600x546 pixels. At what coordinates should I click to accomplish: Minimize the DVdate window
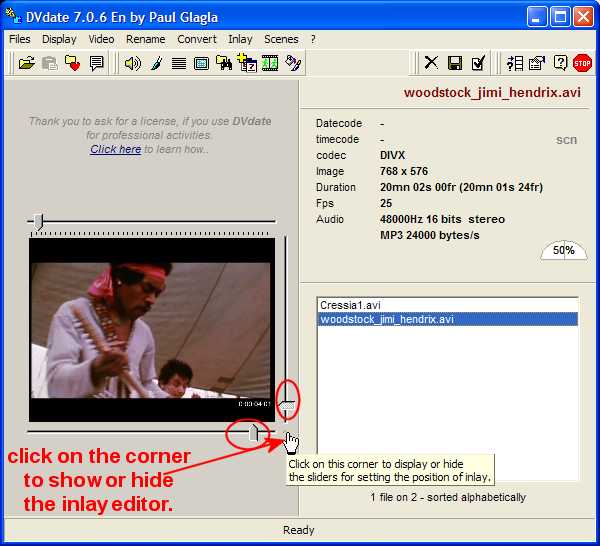coord(536,17)
